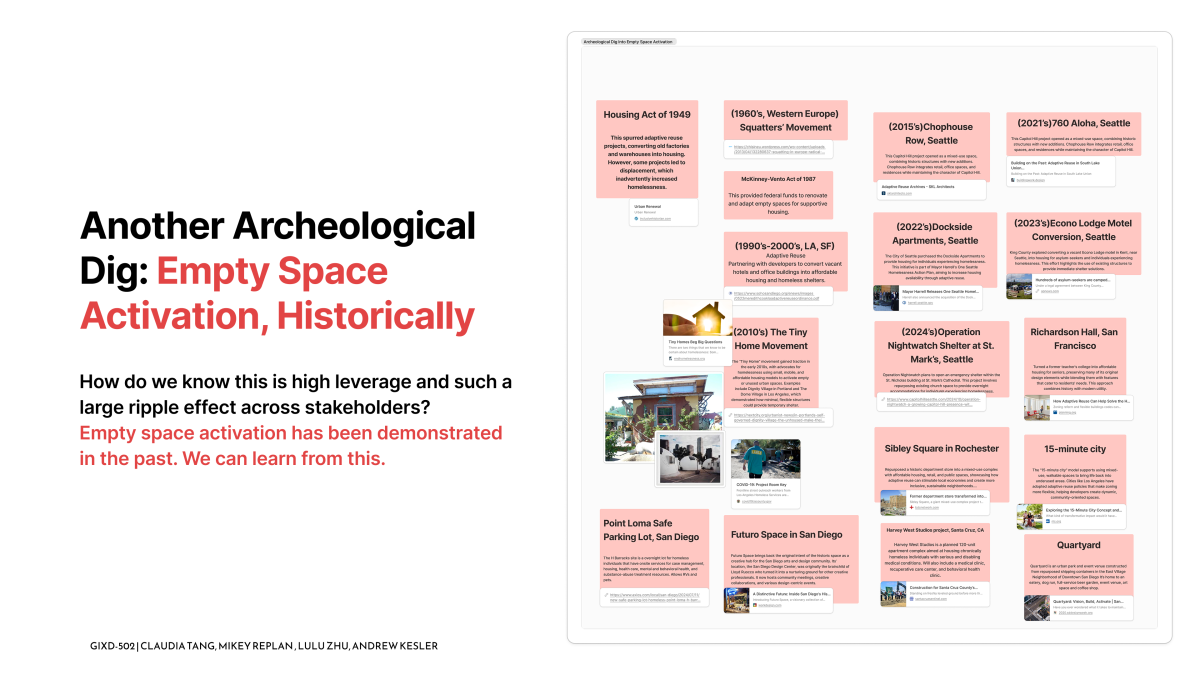Click red sentence Empty space activation has been demonstrated
The width and height of the screenshot is (1200, 675).
click(291, 446)
